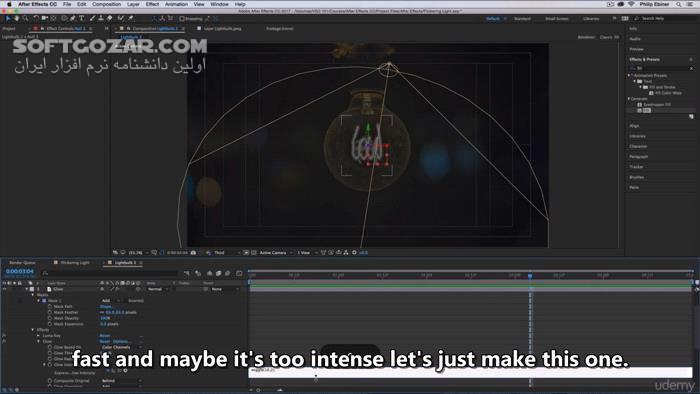Viewport: 700px width, 394px height.
Task: Select the Eraser tool
Action: [x=110, y=18]
